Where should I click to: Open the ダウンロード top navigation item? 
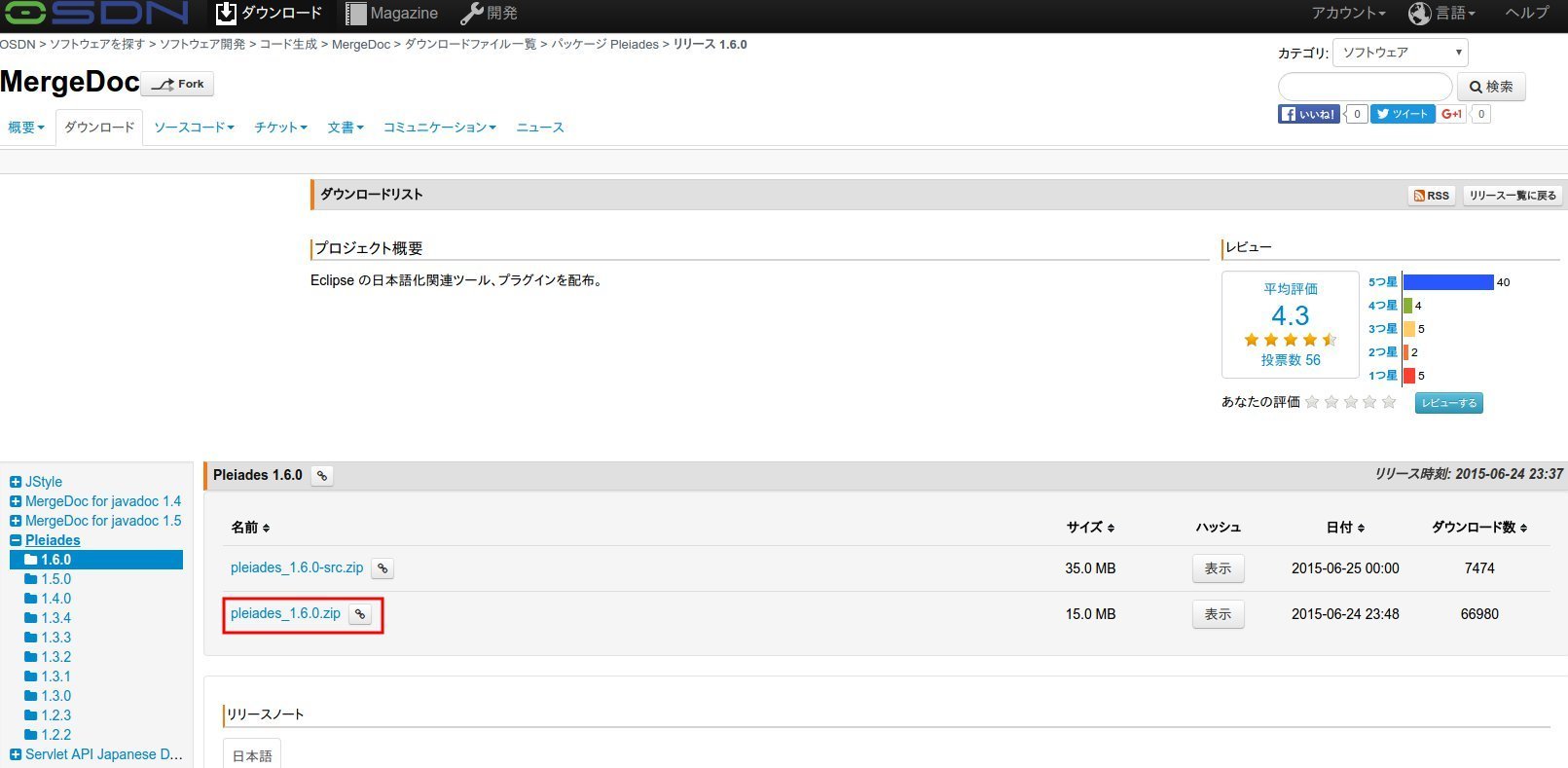point(269,14)
